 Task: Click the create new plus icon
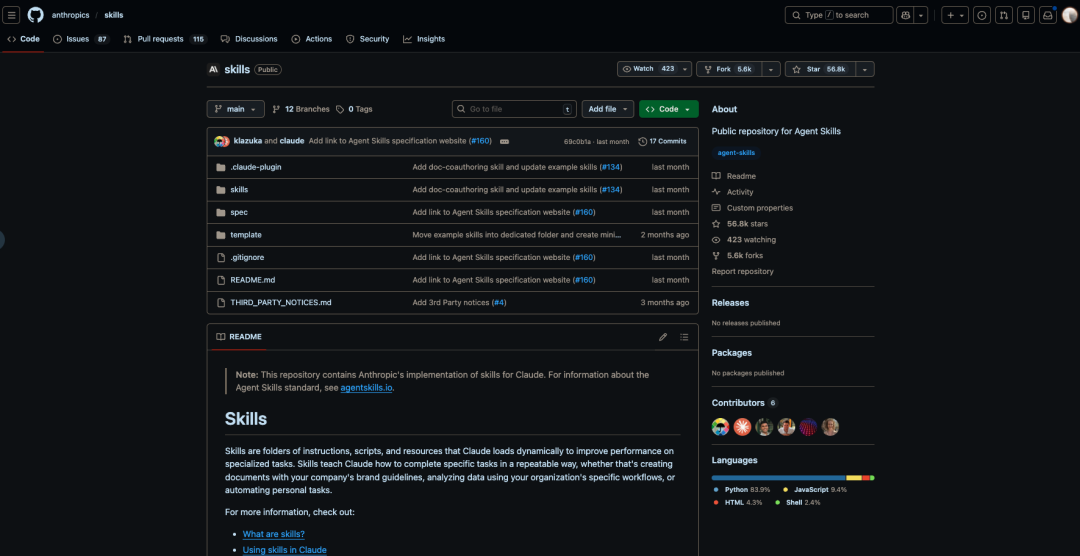coord(955,15)
